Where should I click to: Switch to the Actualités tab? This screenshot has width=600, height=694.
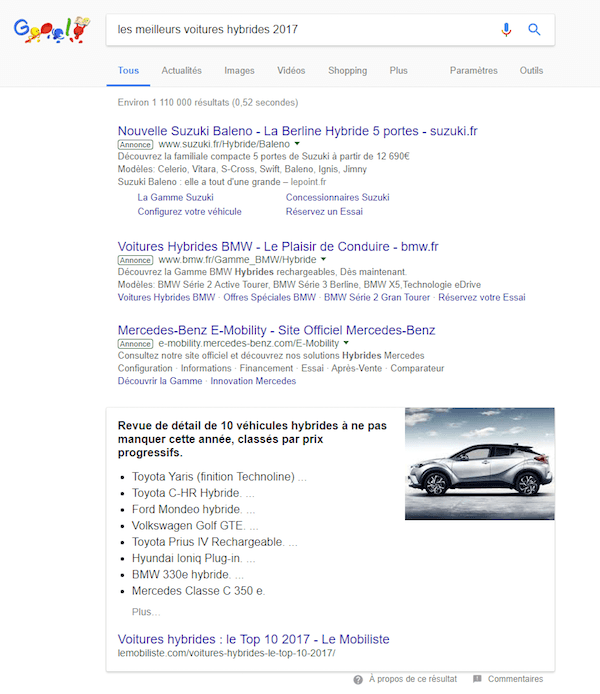pos(181,70)
